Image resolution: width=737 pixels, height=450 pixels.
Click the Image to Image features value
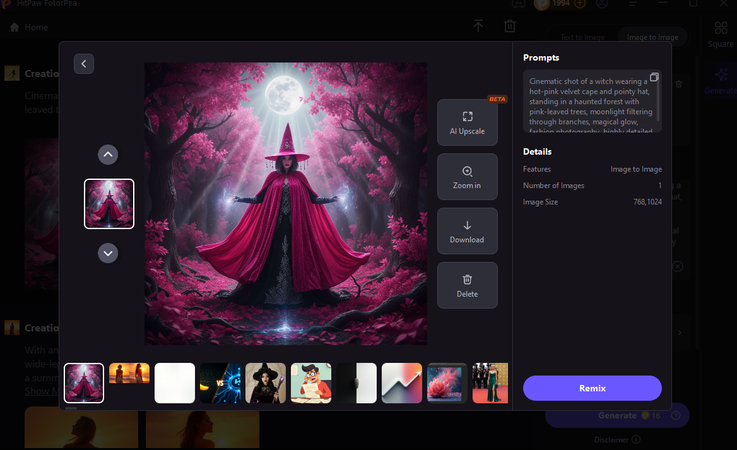tap(636, 169)
